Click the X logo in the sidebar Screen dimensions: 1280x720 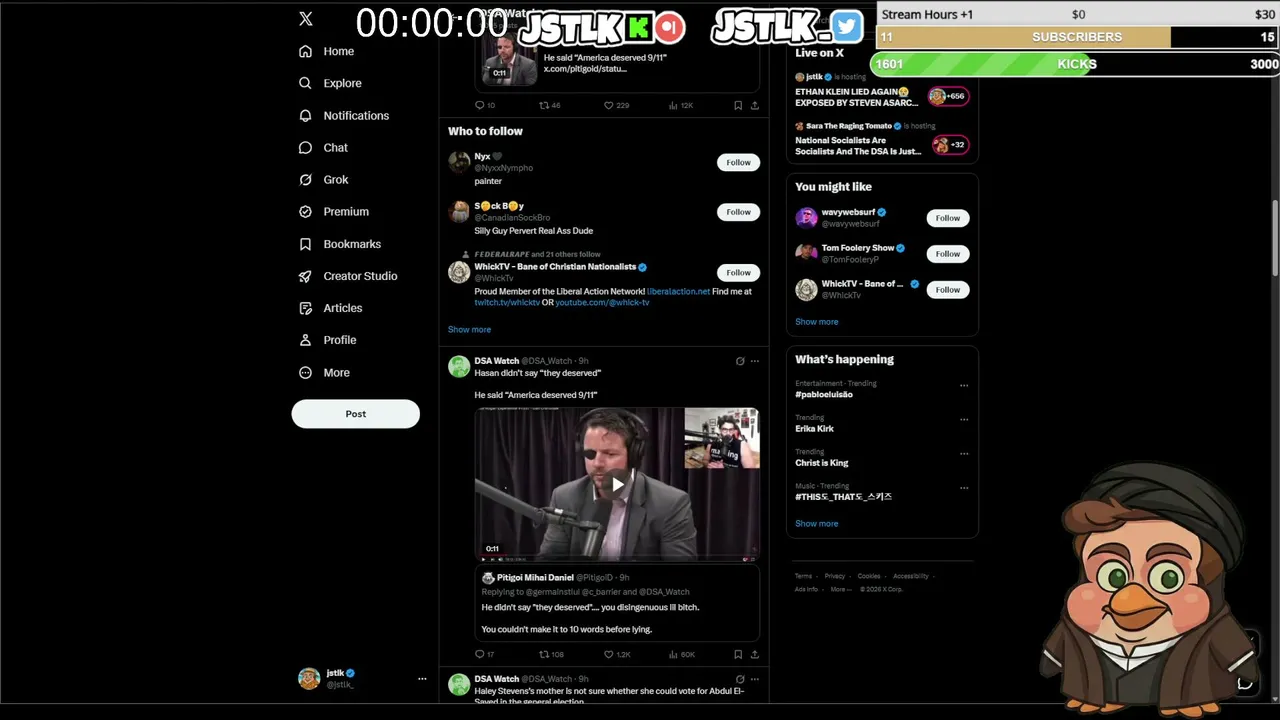point(306,19)
